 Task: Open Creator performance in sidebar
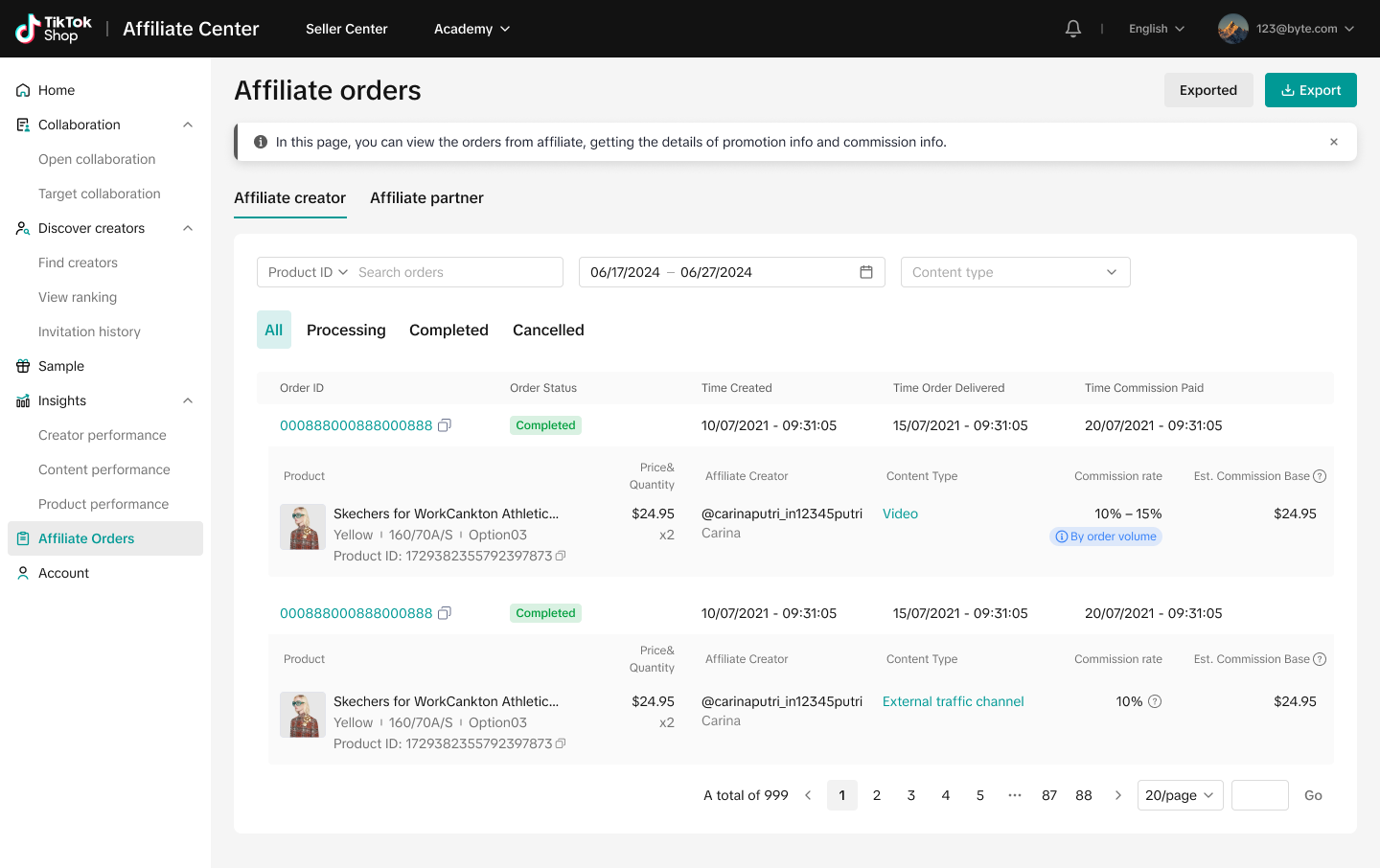[x=103, y=435]
